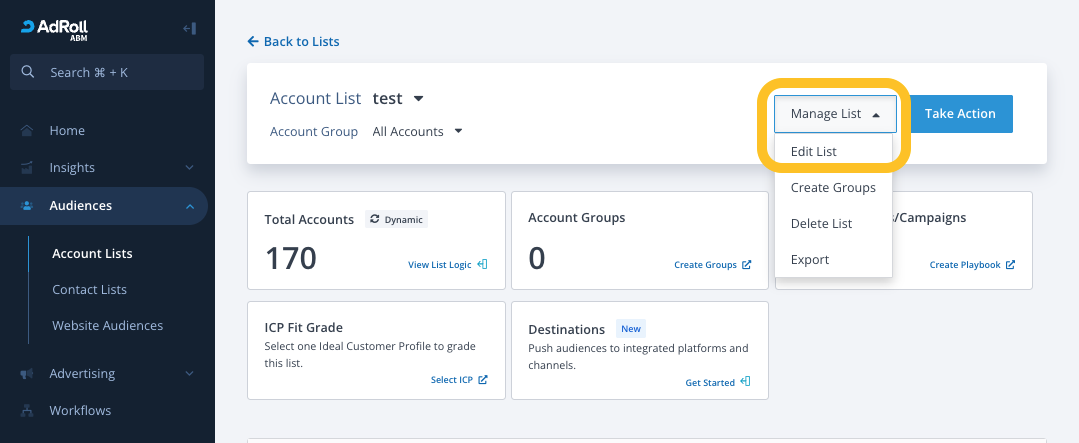Expand the Insights sidebar section
This screenshot has width=1079, height=443.
pos(189,168)
